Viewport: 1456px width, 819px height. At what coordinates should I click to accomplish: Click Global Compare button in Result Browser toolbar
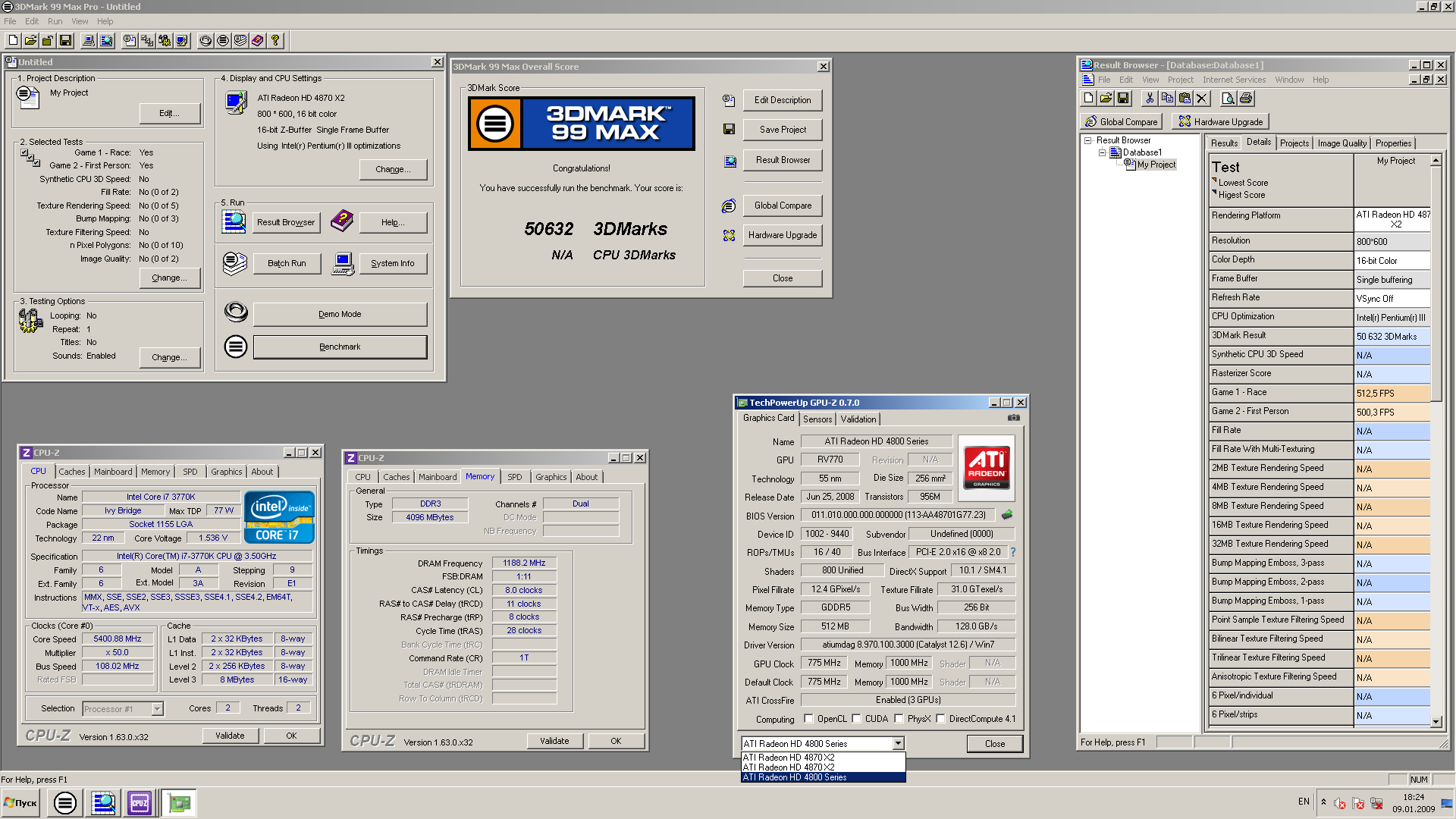pos(1122,121)
